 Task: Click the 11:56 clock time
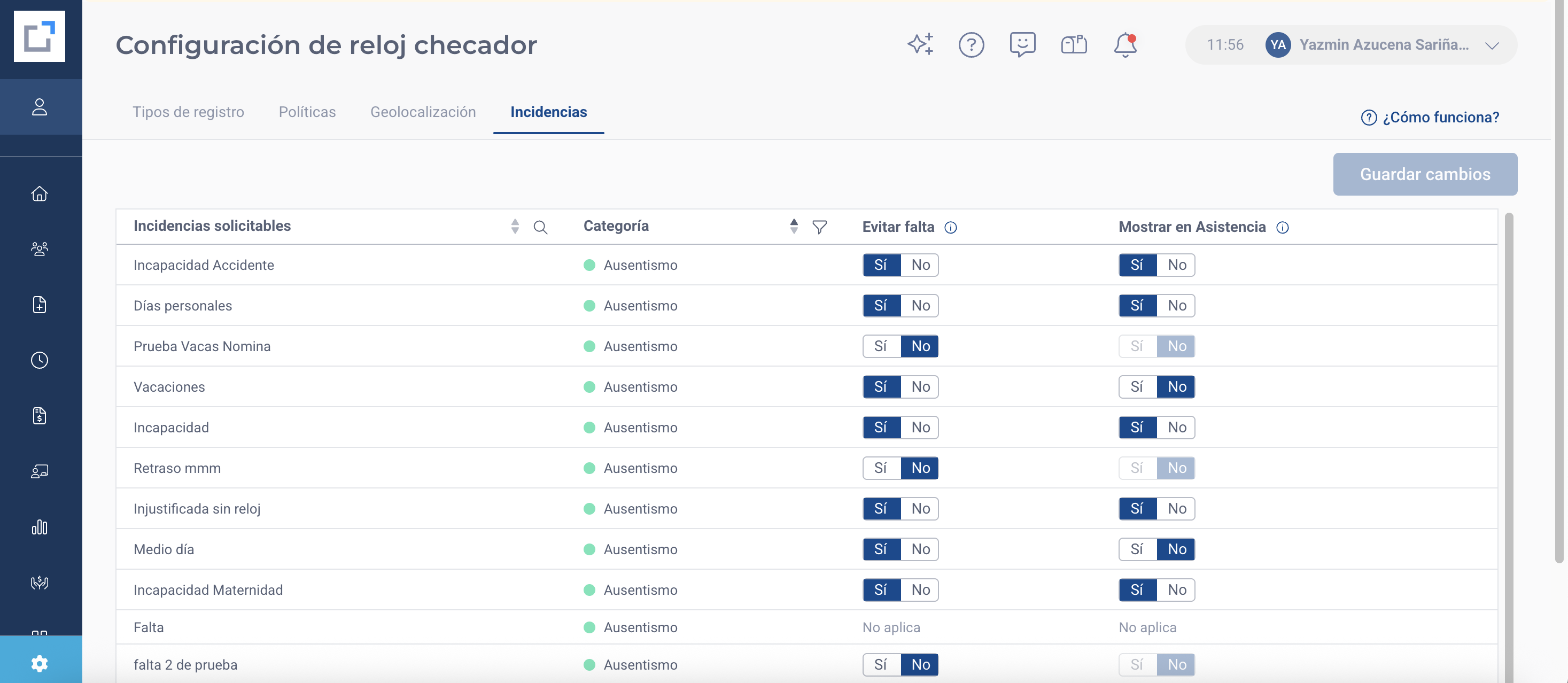(x=1225, y=44)
